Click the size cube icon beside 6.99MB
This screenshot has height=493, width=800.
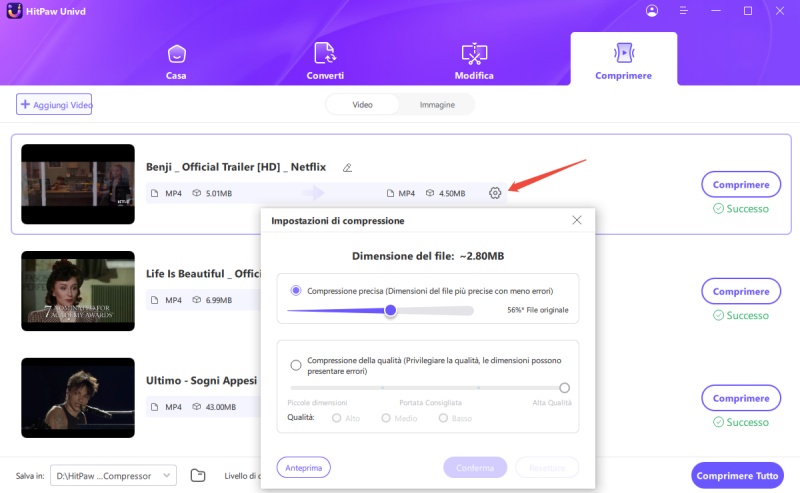196,300
